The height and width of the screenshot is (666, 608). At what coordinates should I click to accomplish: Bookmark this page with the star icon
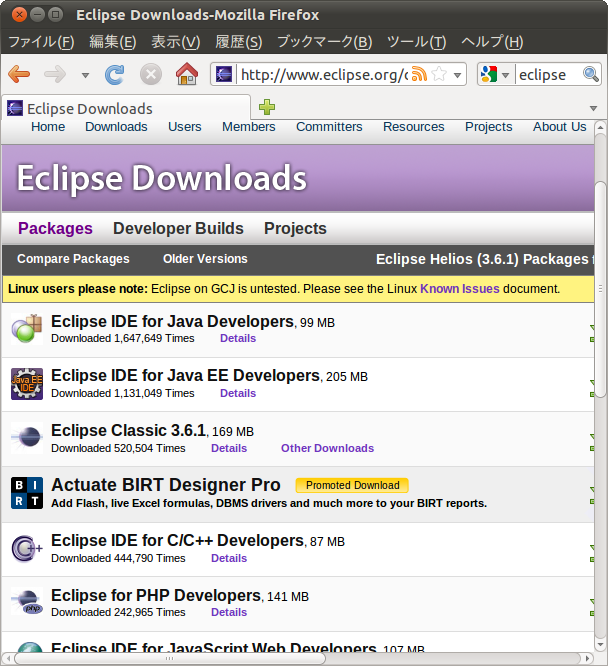439,74
